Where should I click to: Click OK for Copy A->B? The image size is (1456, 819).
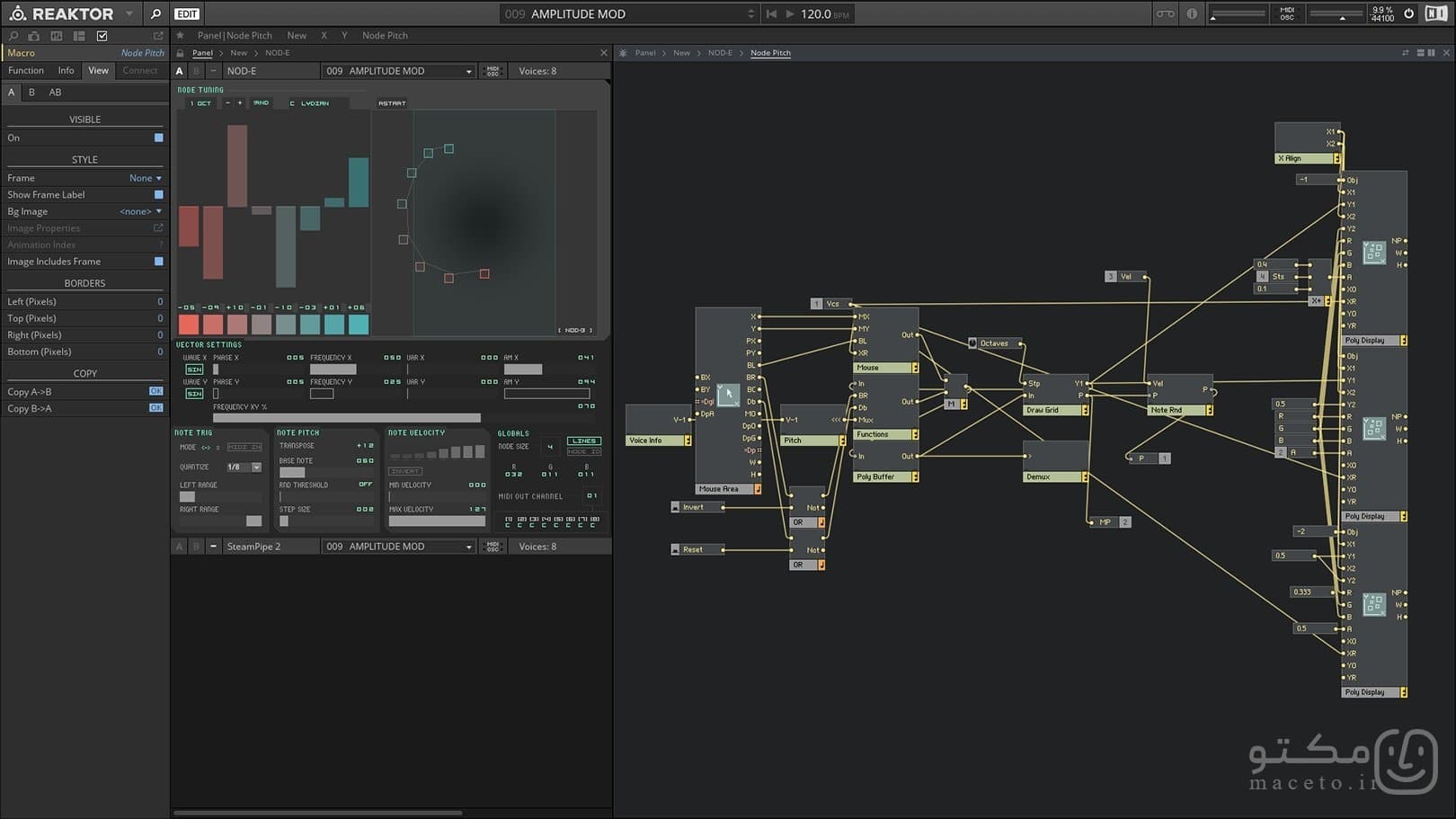tap(156, 391)
